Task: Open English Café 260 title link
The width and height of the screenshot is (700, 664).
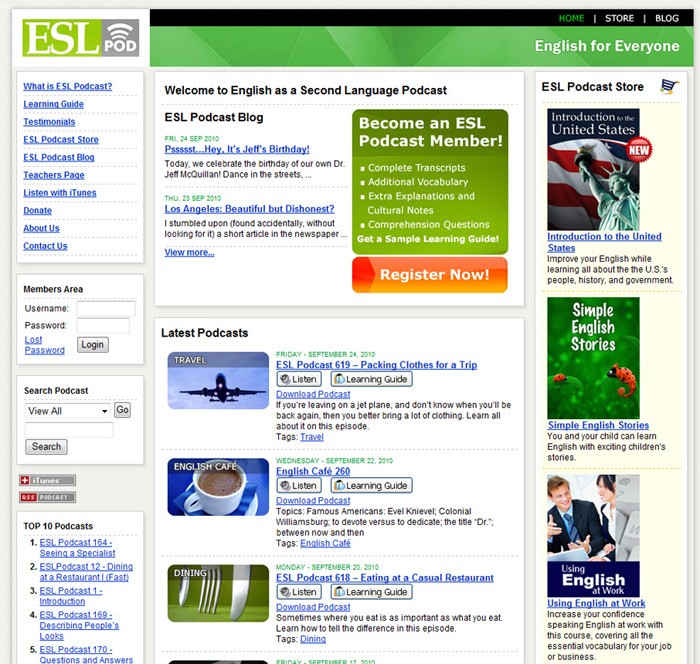Action: [313, 471]
